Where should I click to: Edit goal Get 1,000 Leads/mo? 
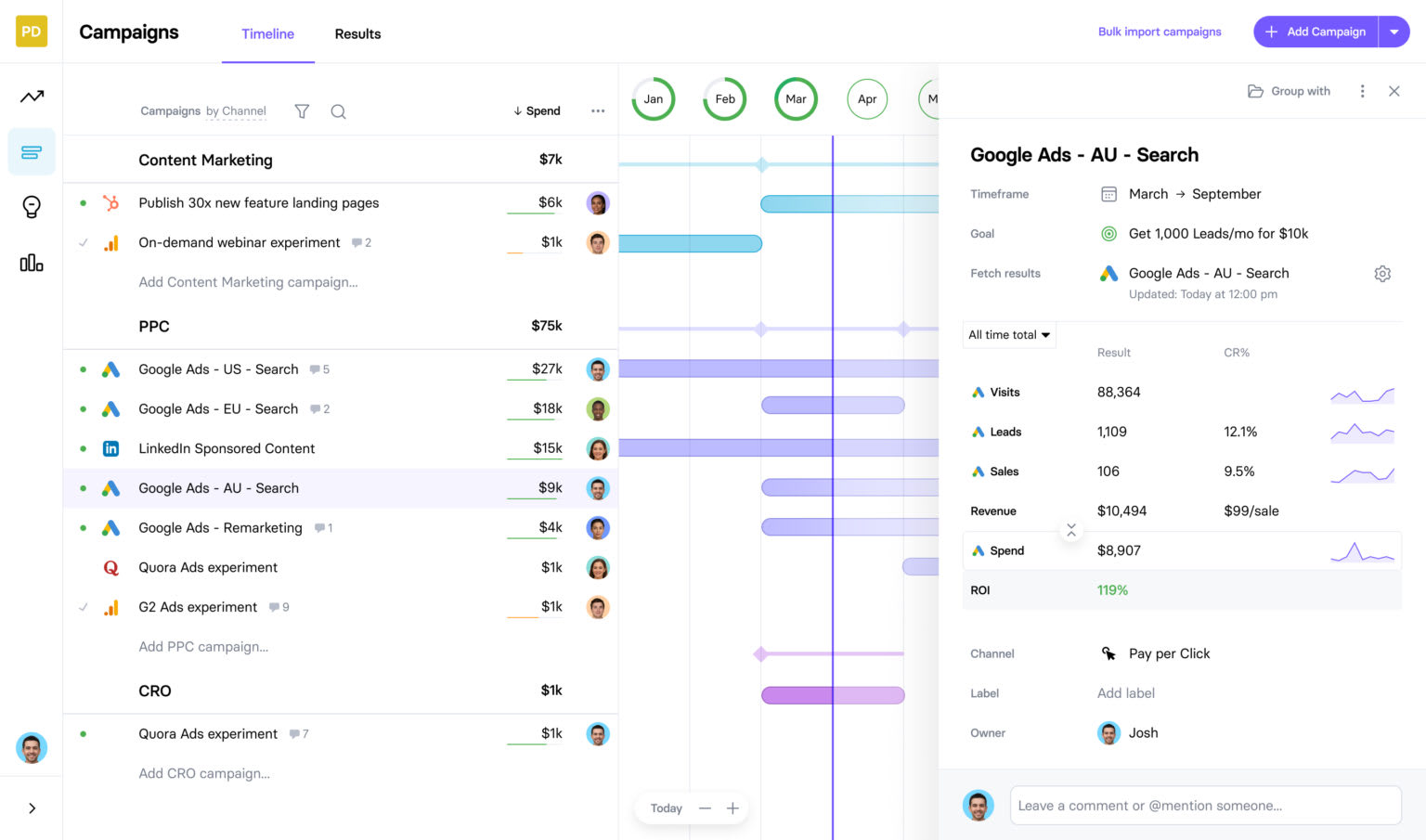click(1218, 234)
